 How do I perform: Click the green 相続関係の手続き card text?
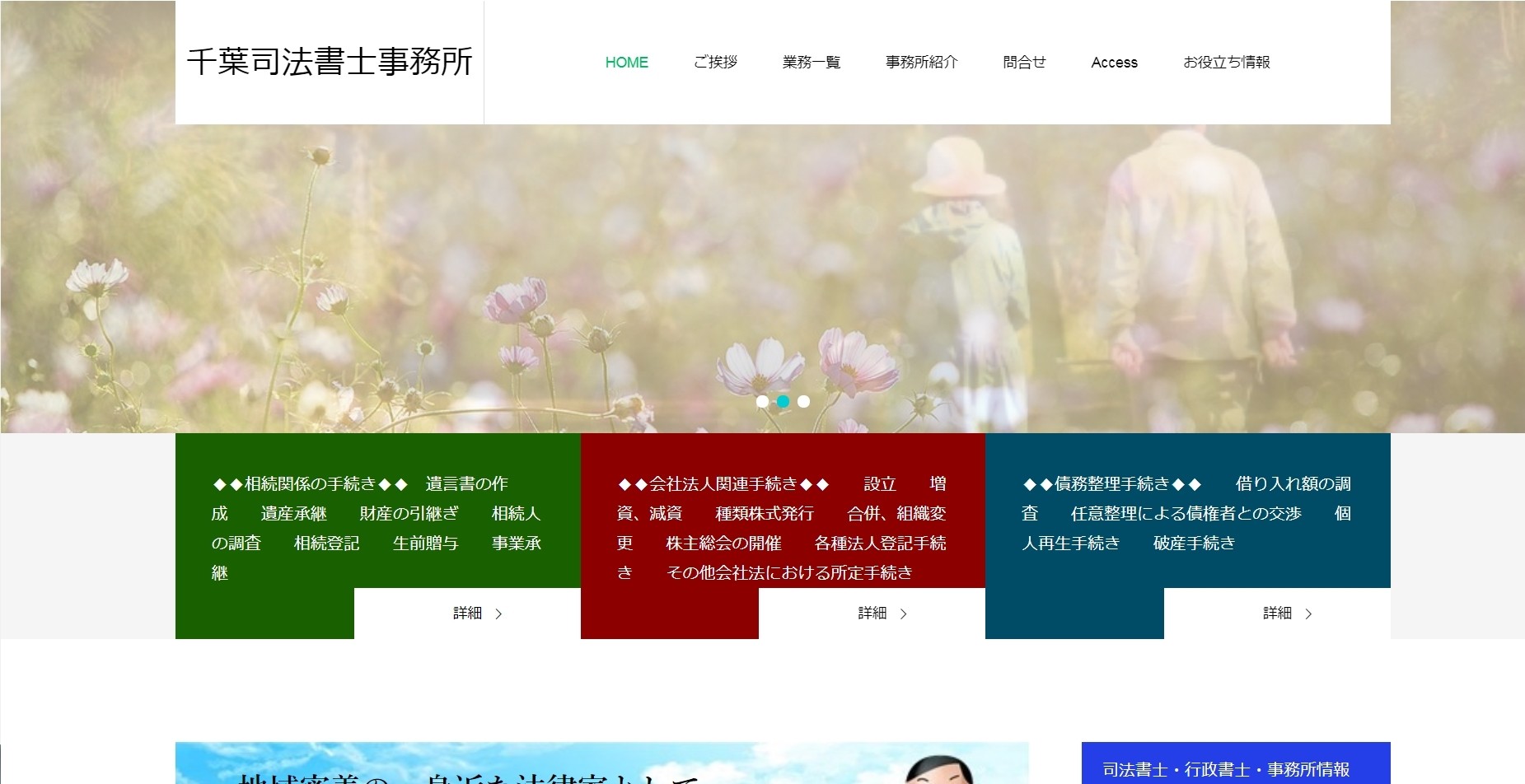377,528
